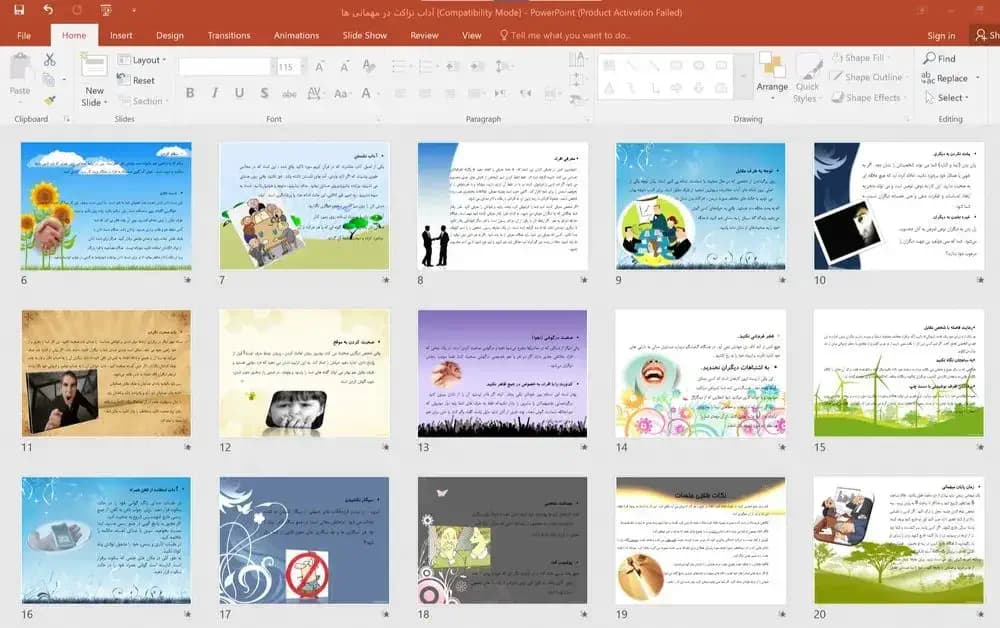
Task: Click Clear All Formatting icon
Action: [x=369, y=66]
